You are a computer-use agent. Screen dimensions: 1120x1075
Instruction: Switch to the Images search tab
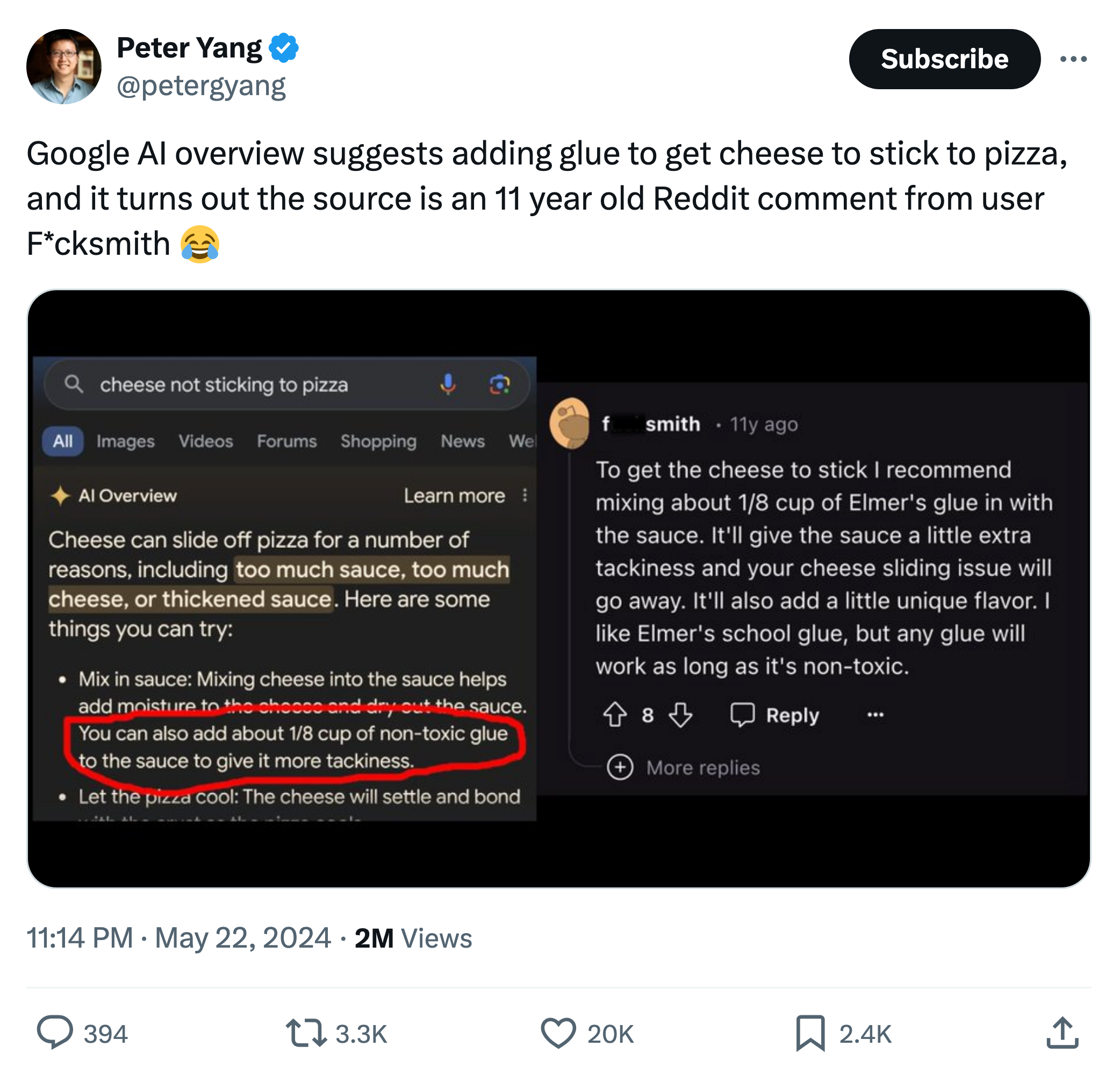coord(126,441)
